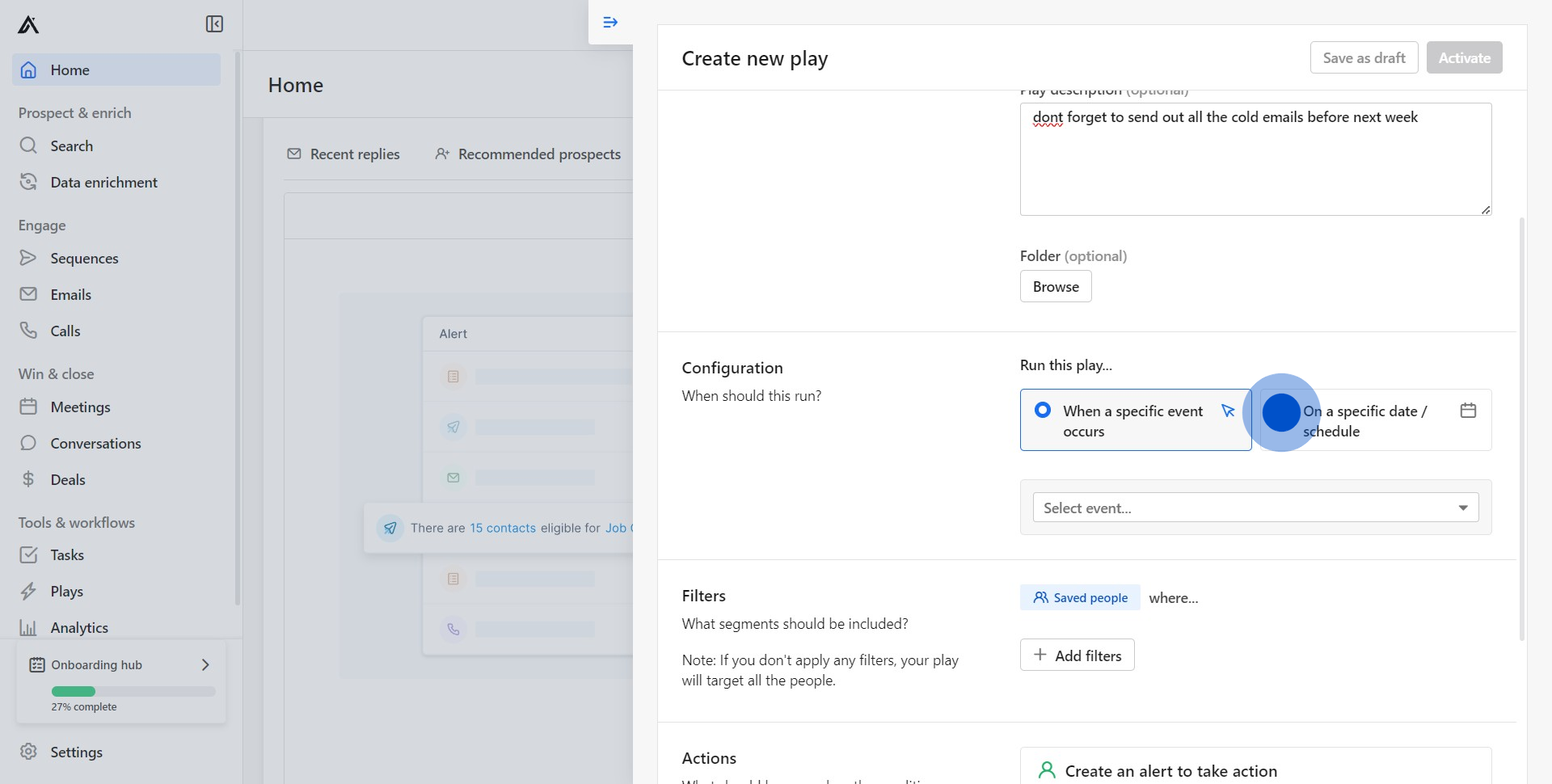Switch to Recent replies tab
This screenshot has height=784, width=1552.
pyautogui.click(x=344, y=154)
